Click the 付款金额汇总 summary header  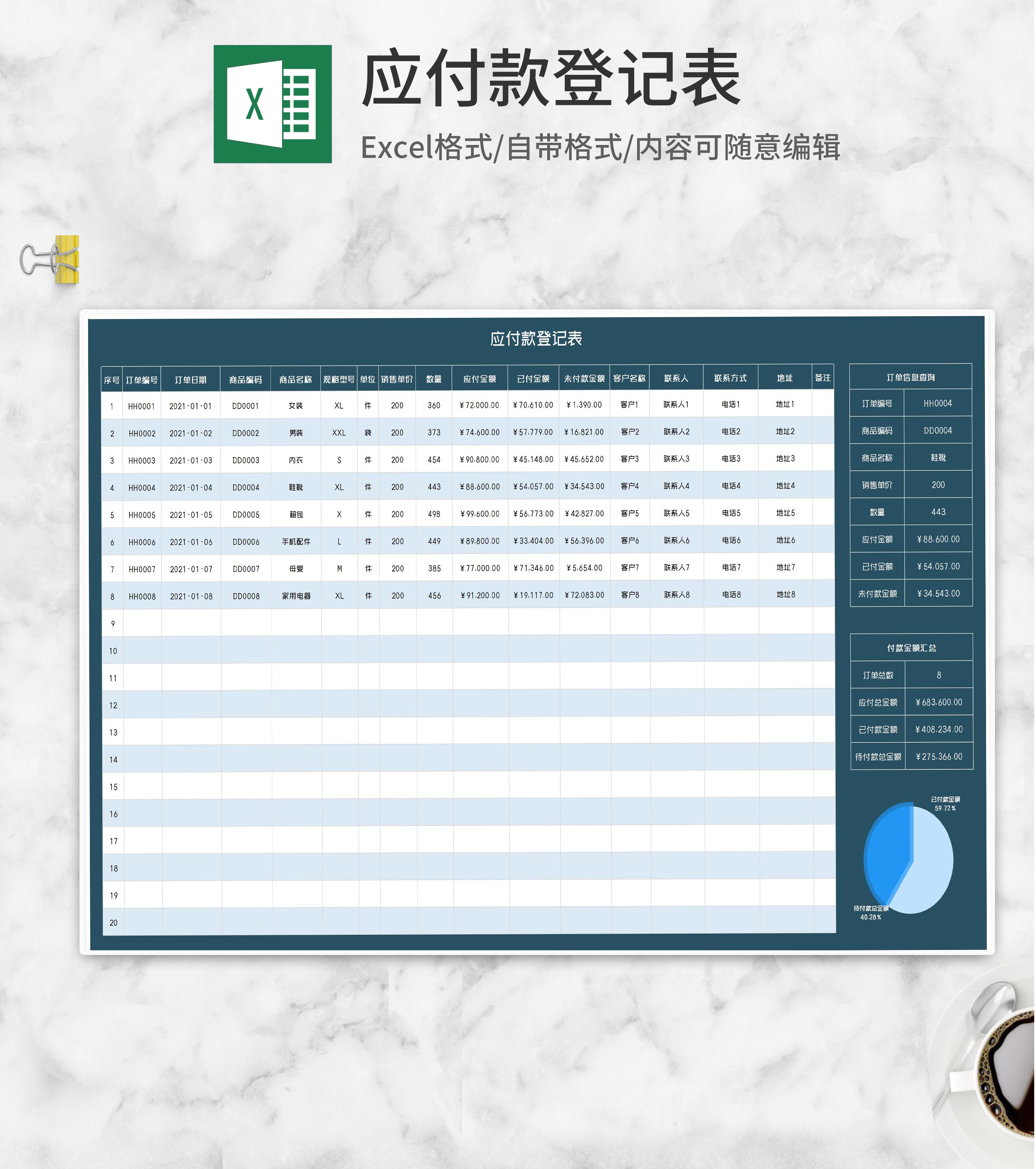pyautogui.click(x=911, y=647)
